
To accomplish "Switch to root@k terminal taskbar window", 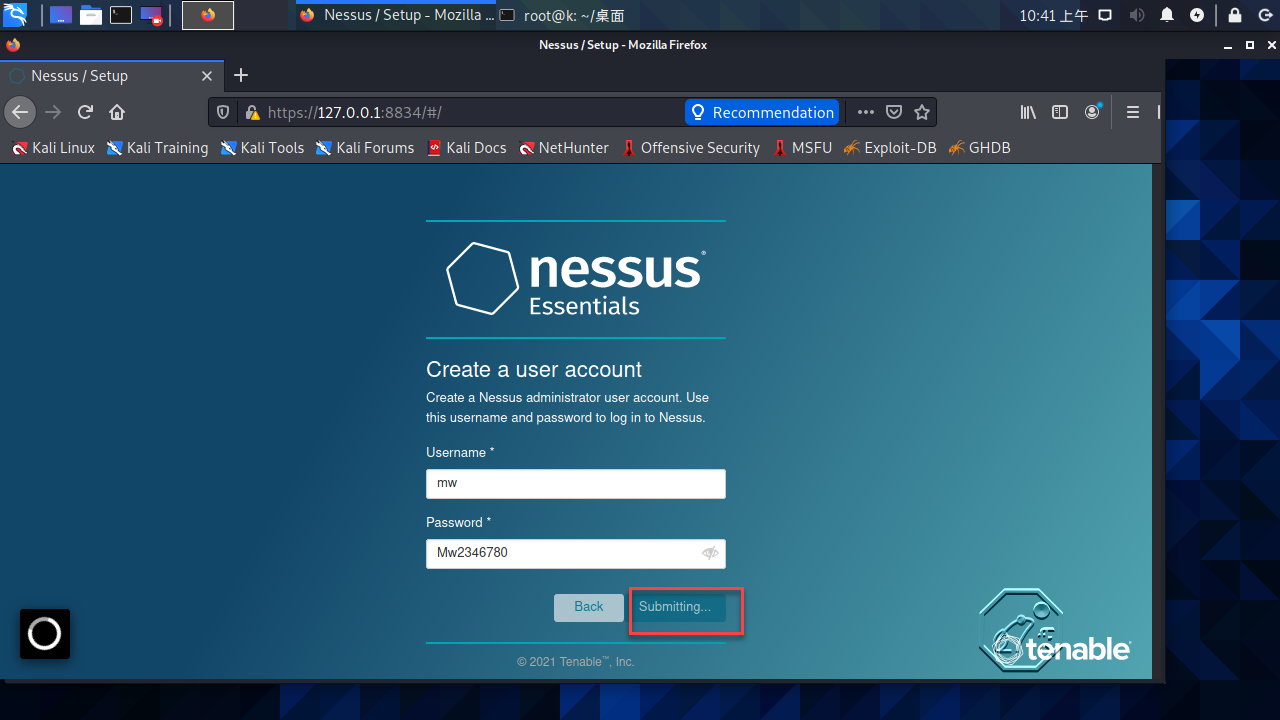I will tap(562, 15).
